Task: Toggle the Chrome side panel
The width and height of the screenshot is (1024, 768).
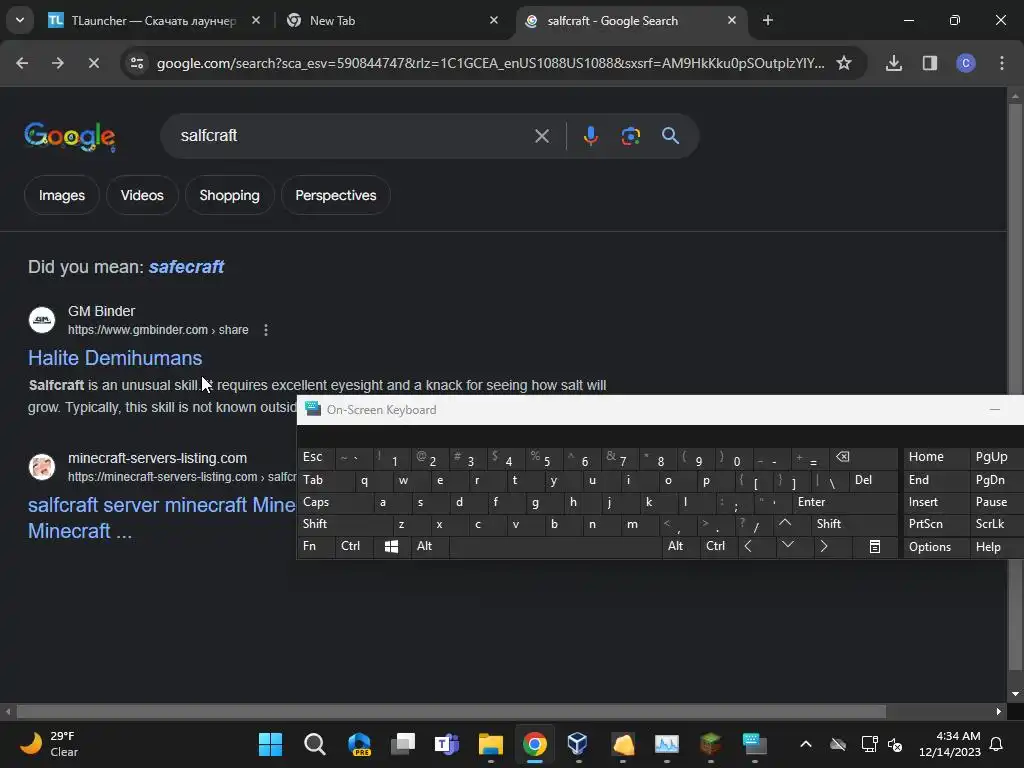Action: click(x=930, y=63)
